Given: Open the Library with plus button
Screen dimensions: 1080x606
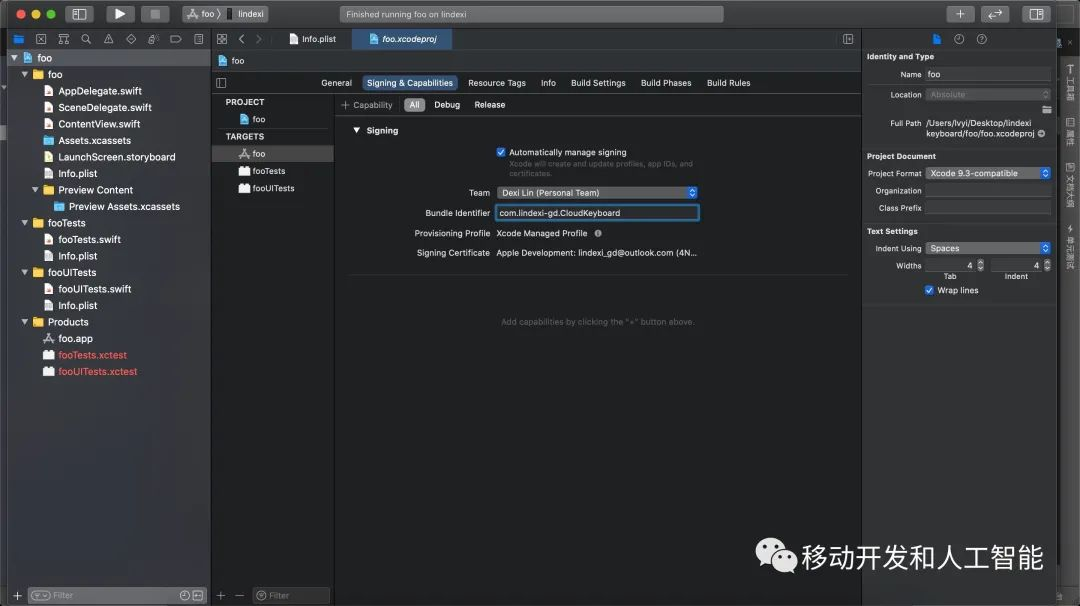Looking at the screenshot, I should click(x=960, y=14).
